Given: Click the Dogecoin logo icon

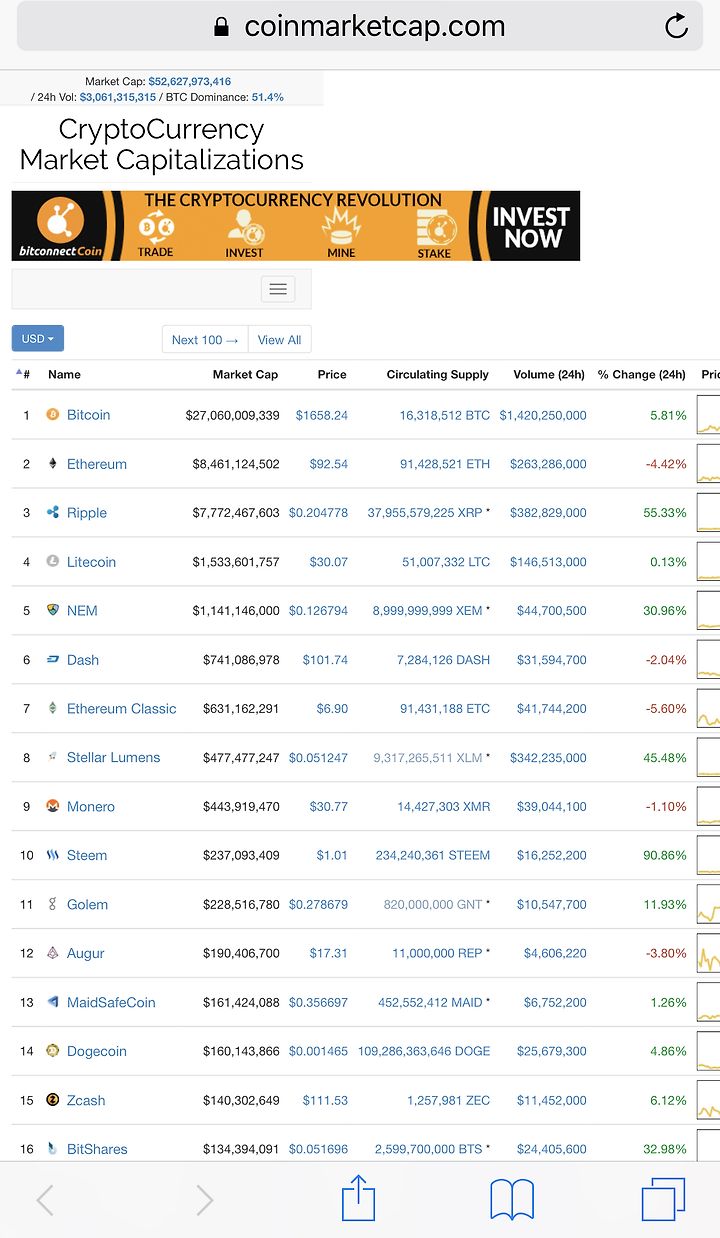Looking at the screenshot, I should coord(53,1051).
